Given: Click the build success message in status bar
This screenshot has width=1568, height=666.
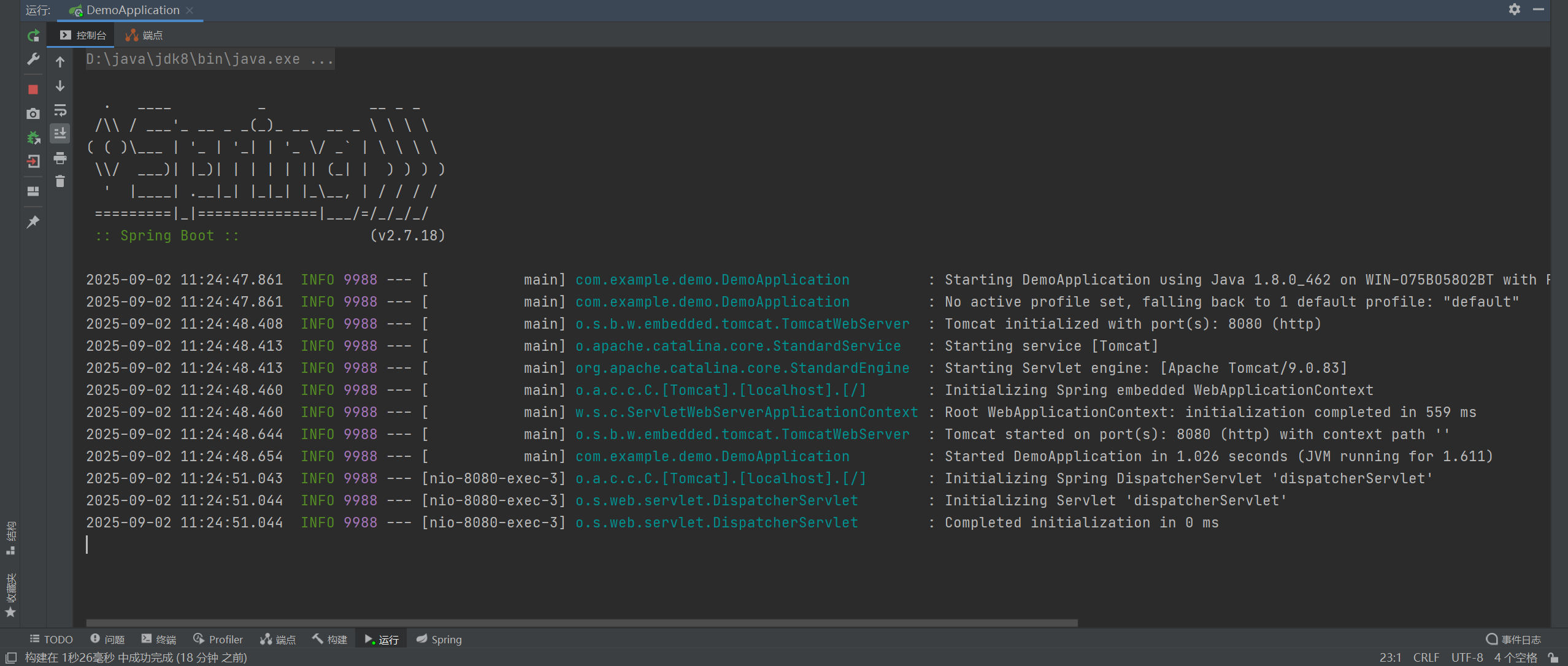Looking at the screenshot, I should tap(136, 657).
